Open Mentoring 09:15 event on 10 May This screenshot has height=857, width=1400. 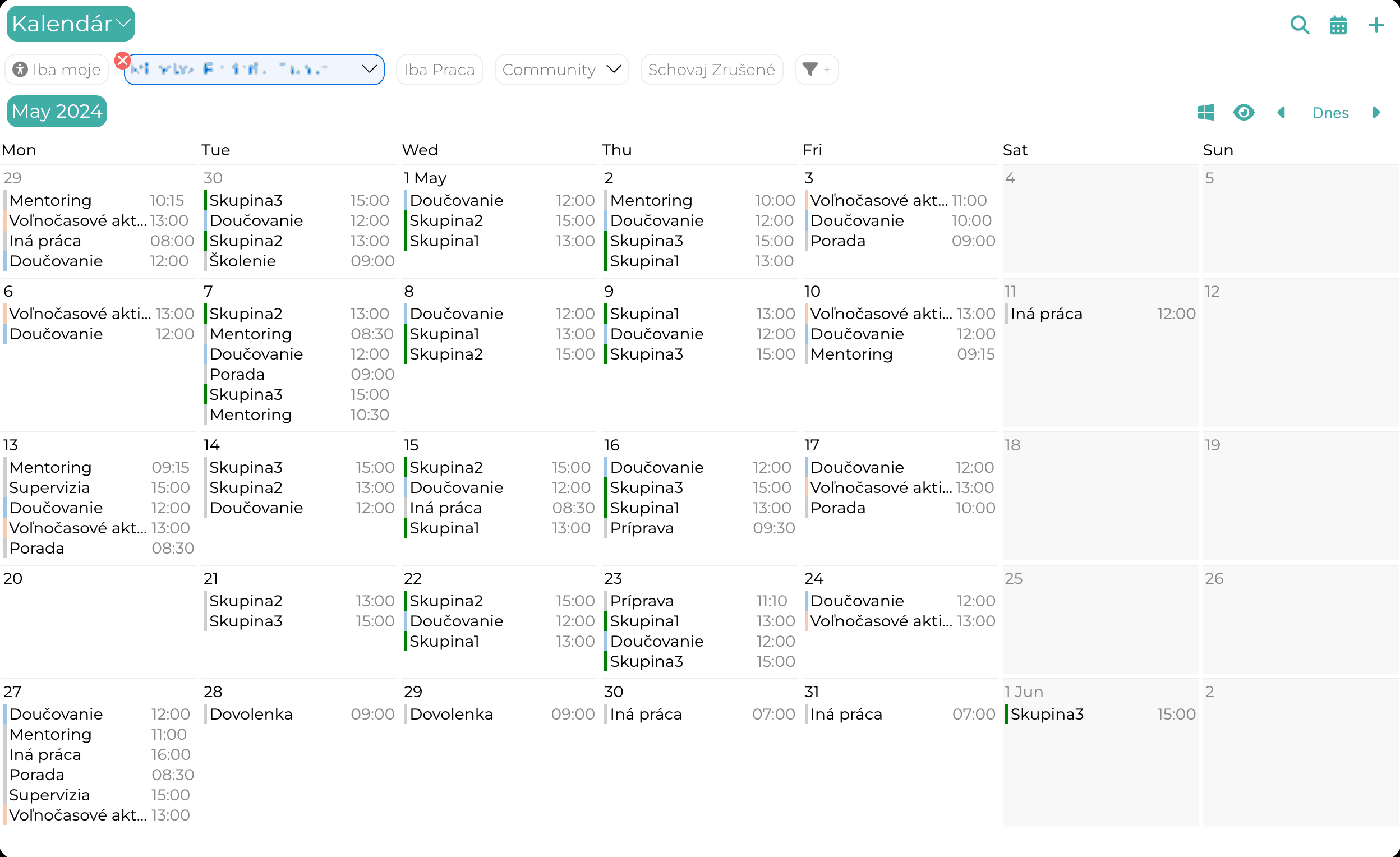(901, 354)
